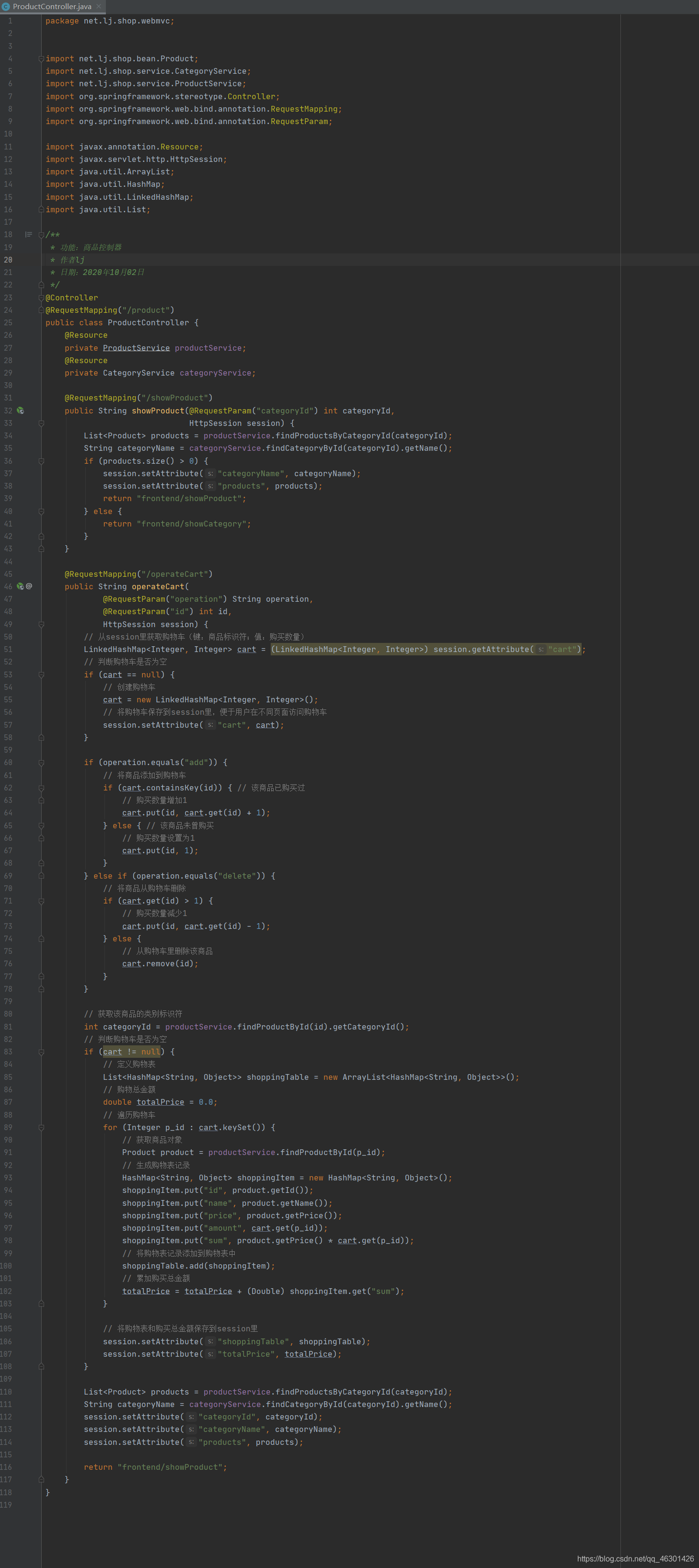Click the underlined ProductService type on line 27
This screenshot has width=699, height=1568.
click(137, 348)
